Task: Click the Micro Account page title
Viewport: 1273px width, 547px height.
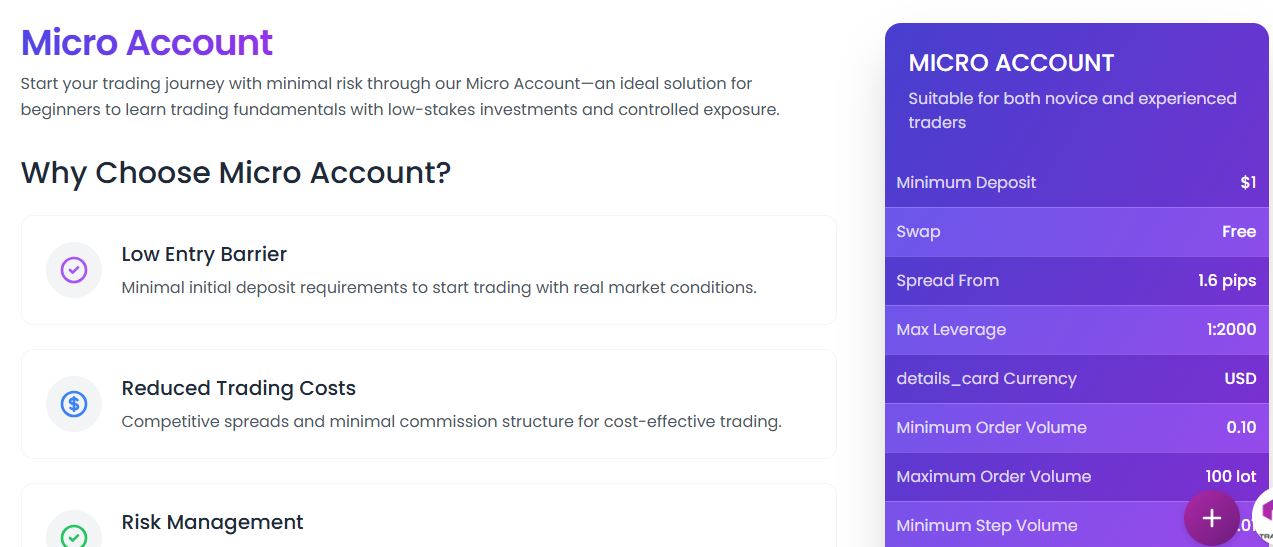Action: coord(147,43)
